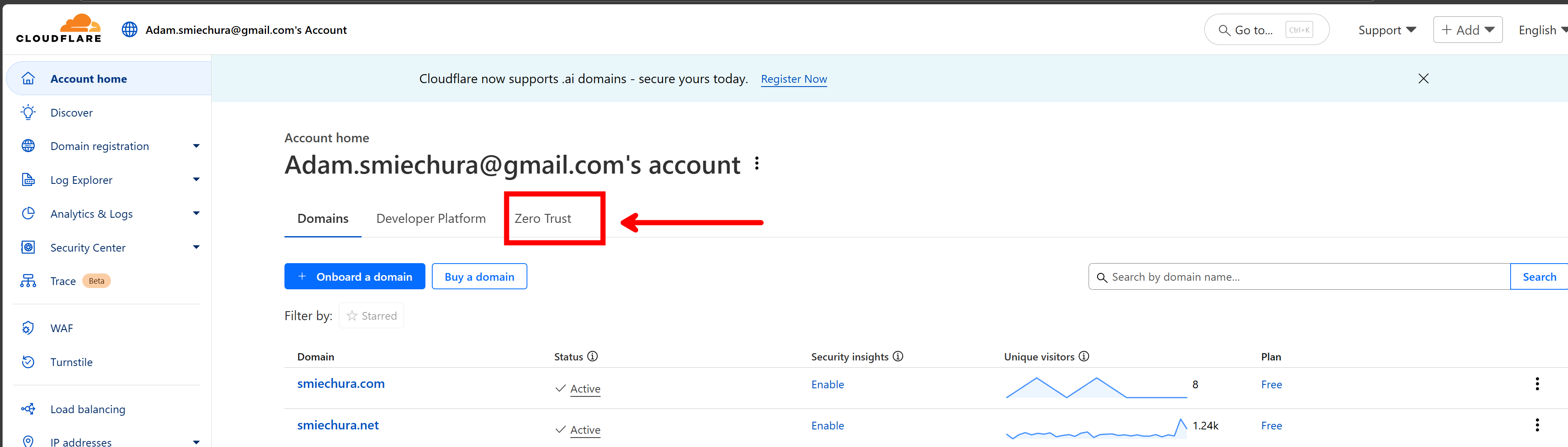
Task: Open the Log Explorer sidebar icon
Action: 28,179
